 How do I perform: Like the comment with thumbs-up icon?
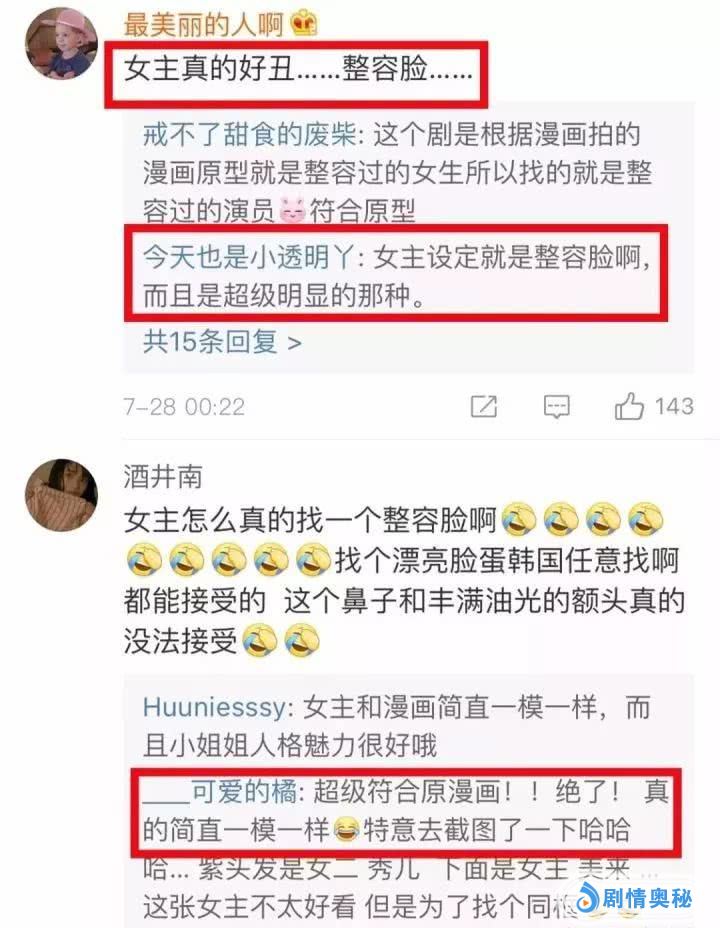coord(628,406)
